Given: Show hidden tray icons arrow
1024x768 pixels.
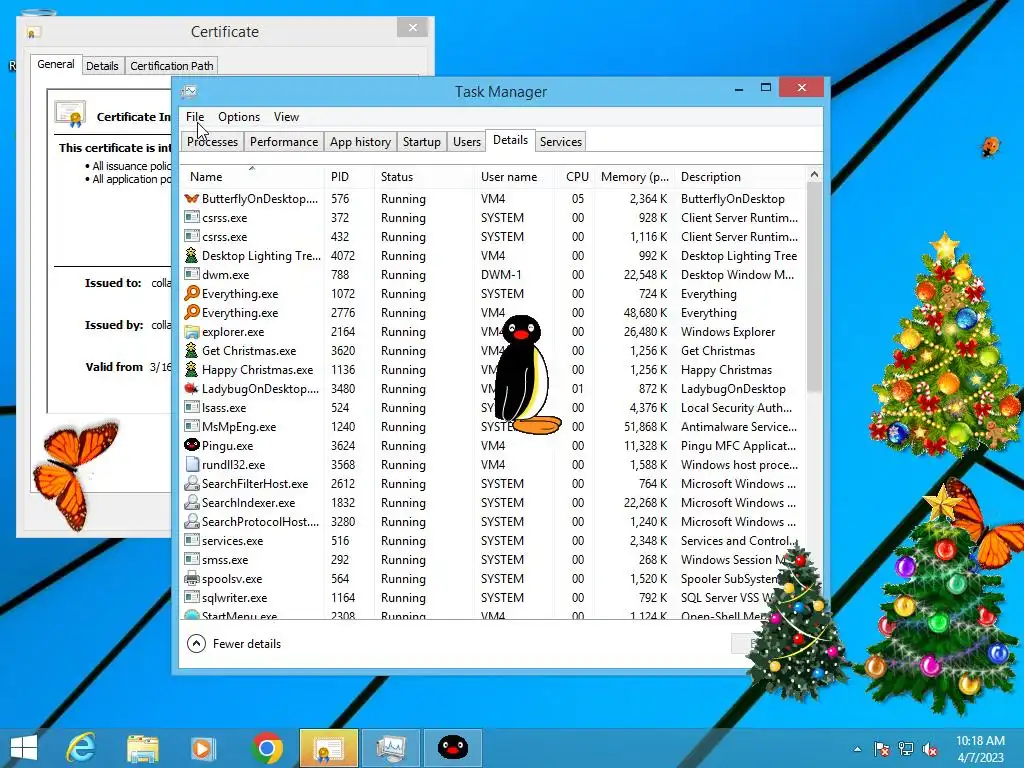Looking at the screenshot, I should 857,749.
